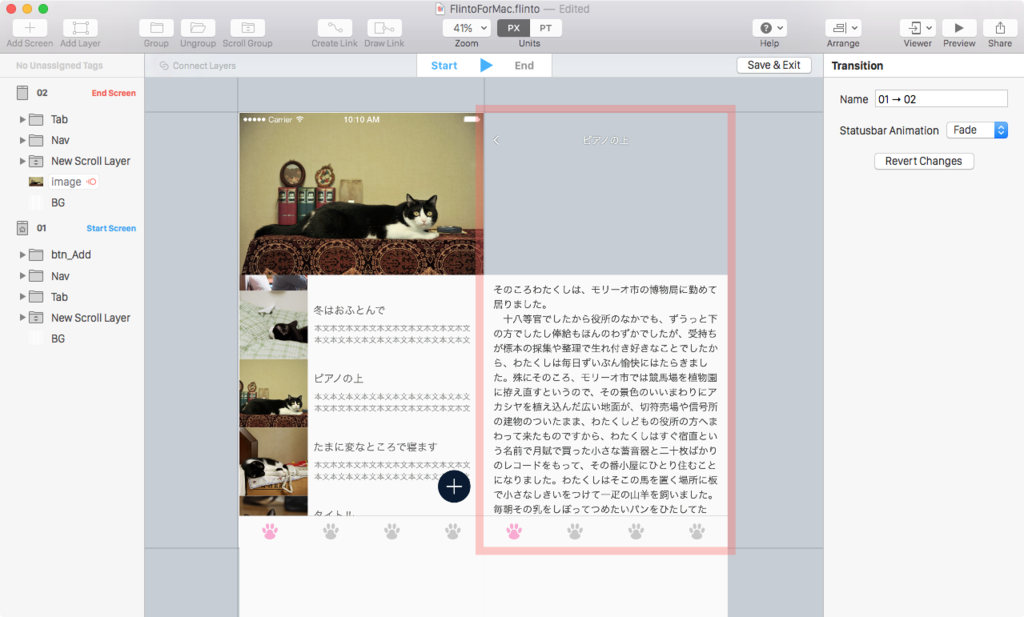The width and height of the screenshot is (1024, 617).
Task: Switch units to PT
Action: (x=545, y=28)
